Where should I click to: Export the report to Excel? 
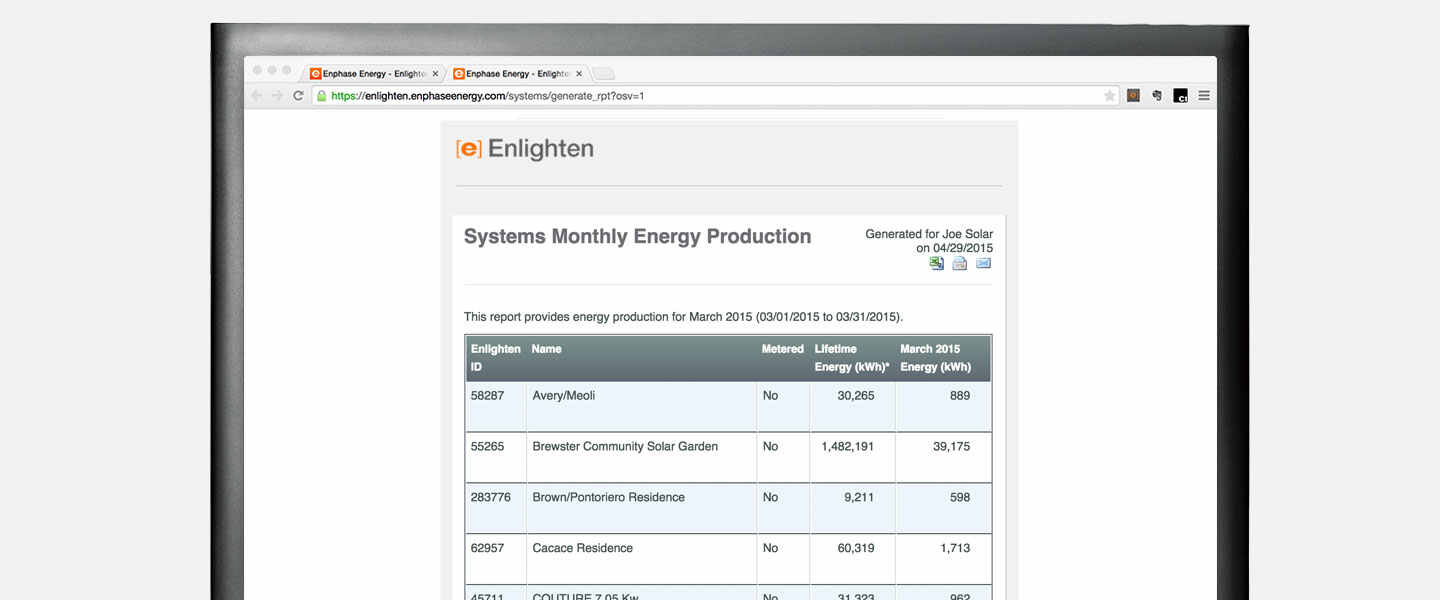tap(936, 263)
